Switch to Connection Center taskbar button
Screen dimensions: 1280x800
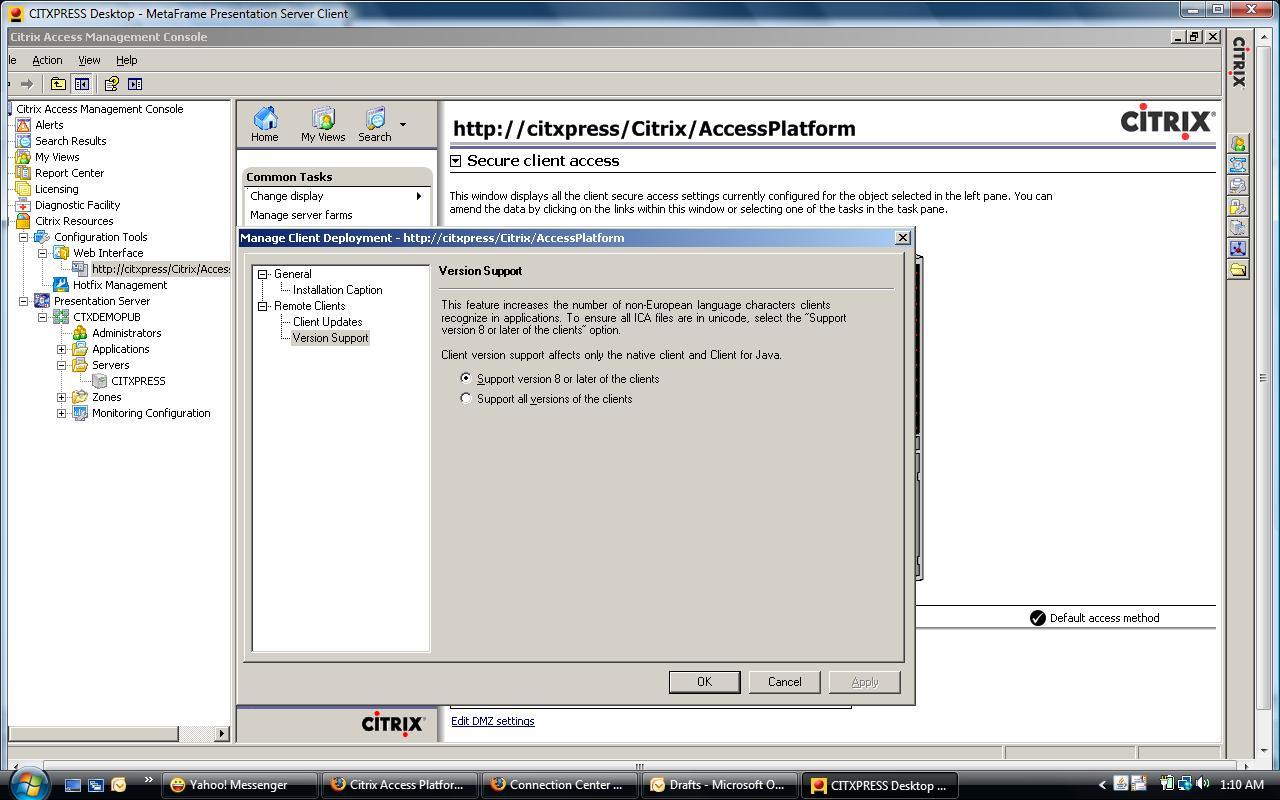pyautogui.click(x=559, y=785)
